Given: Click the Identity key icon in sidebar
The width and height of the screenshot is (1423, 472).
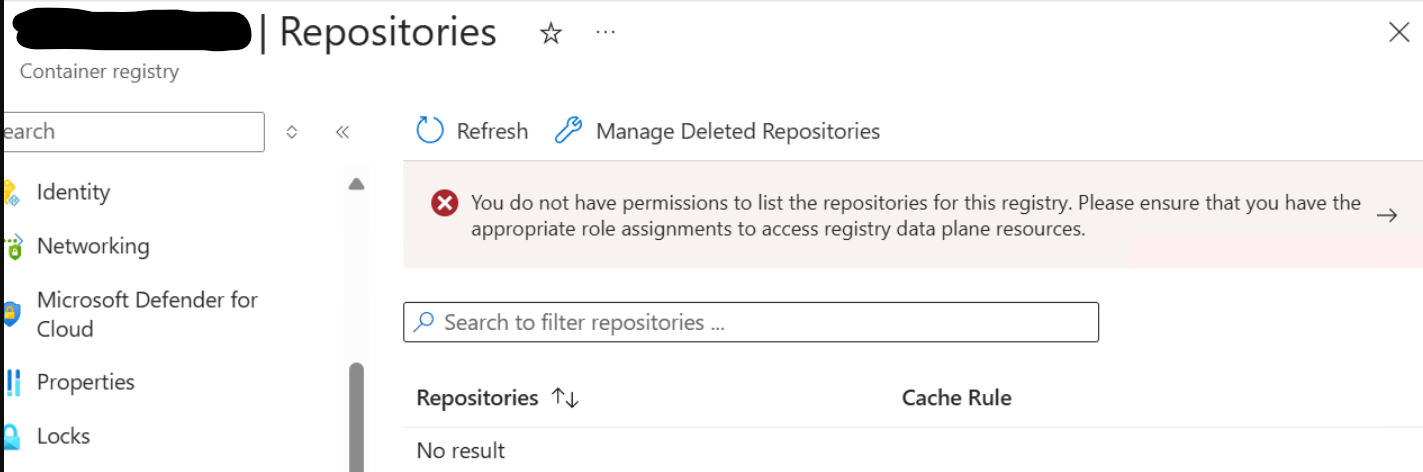Looking at the screenshot, I should 9,192.
